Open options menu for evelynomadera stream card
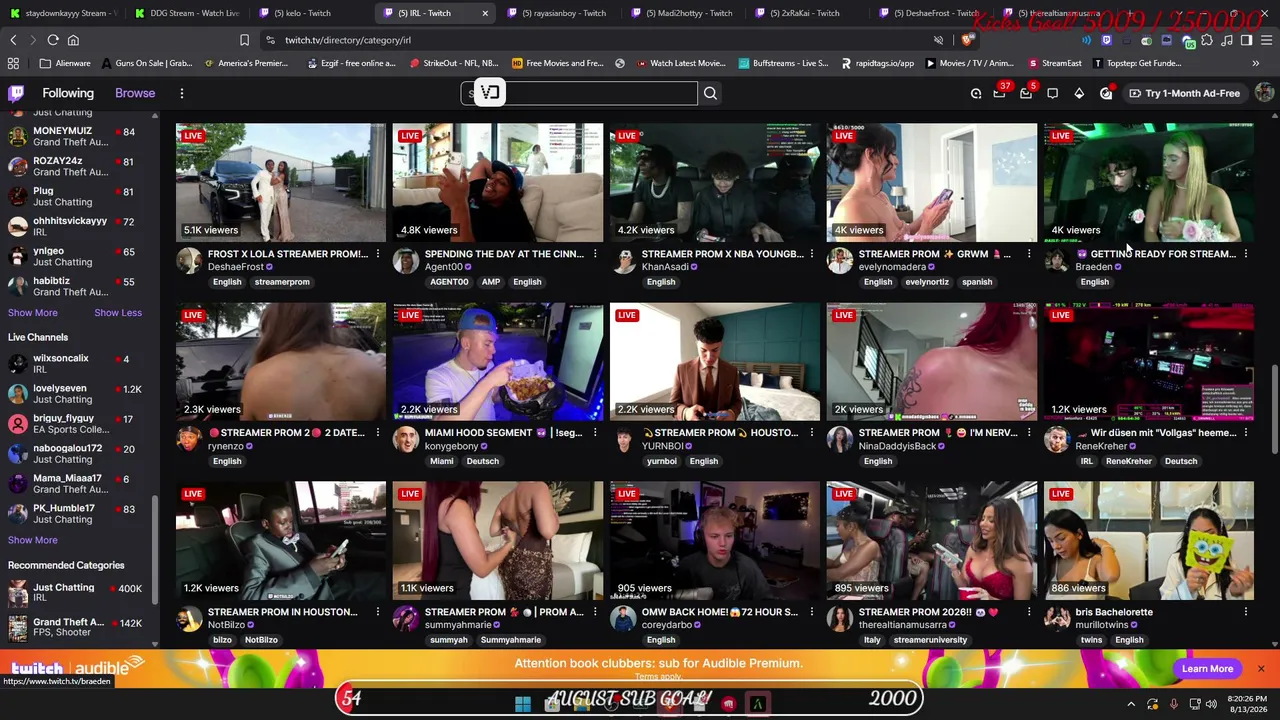 [1028, 254]
